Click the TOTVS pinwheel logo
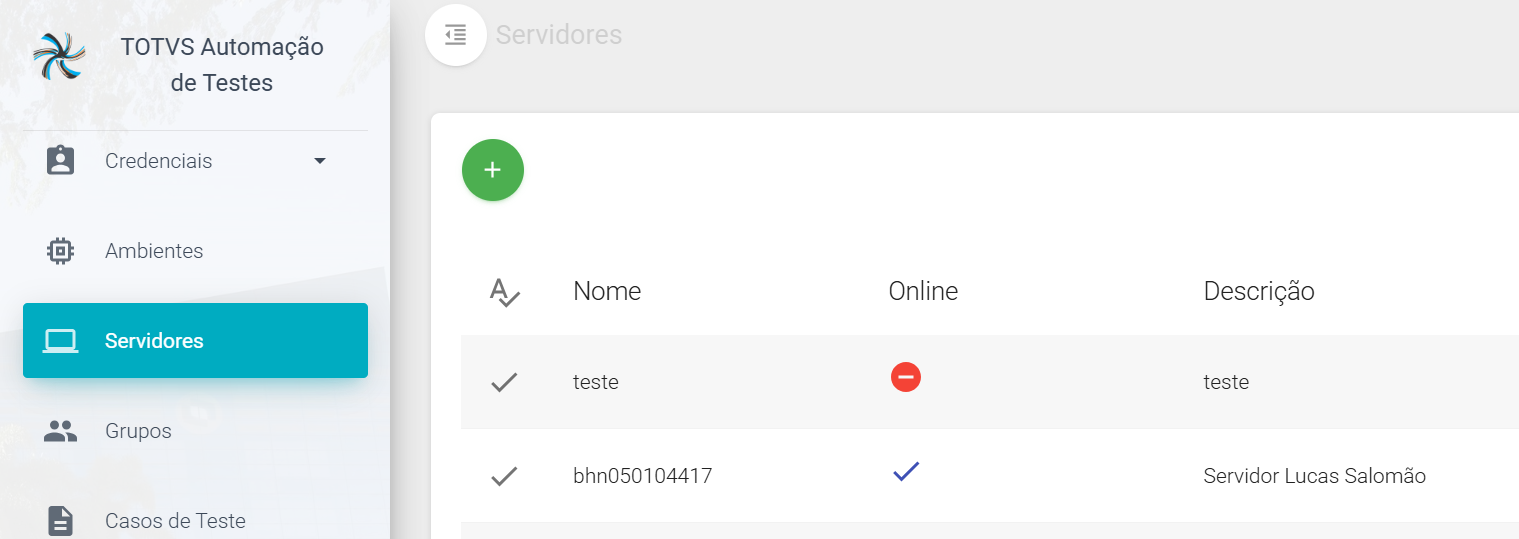The width and height of the screenshot is (1519, 539). pyautogui.click(x=59, y=56)
